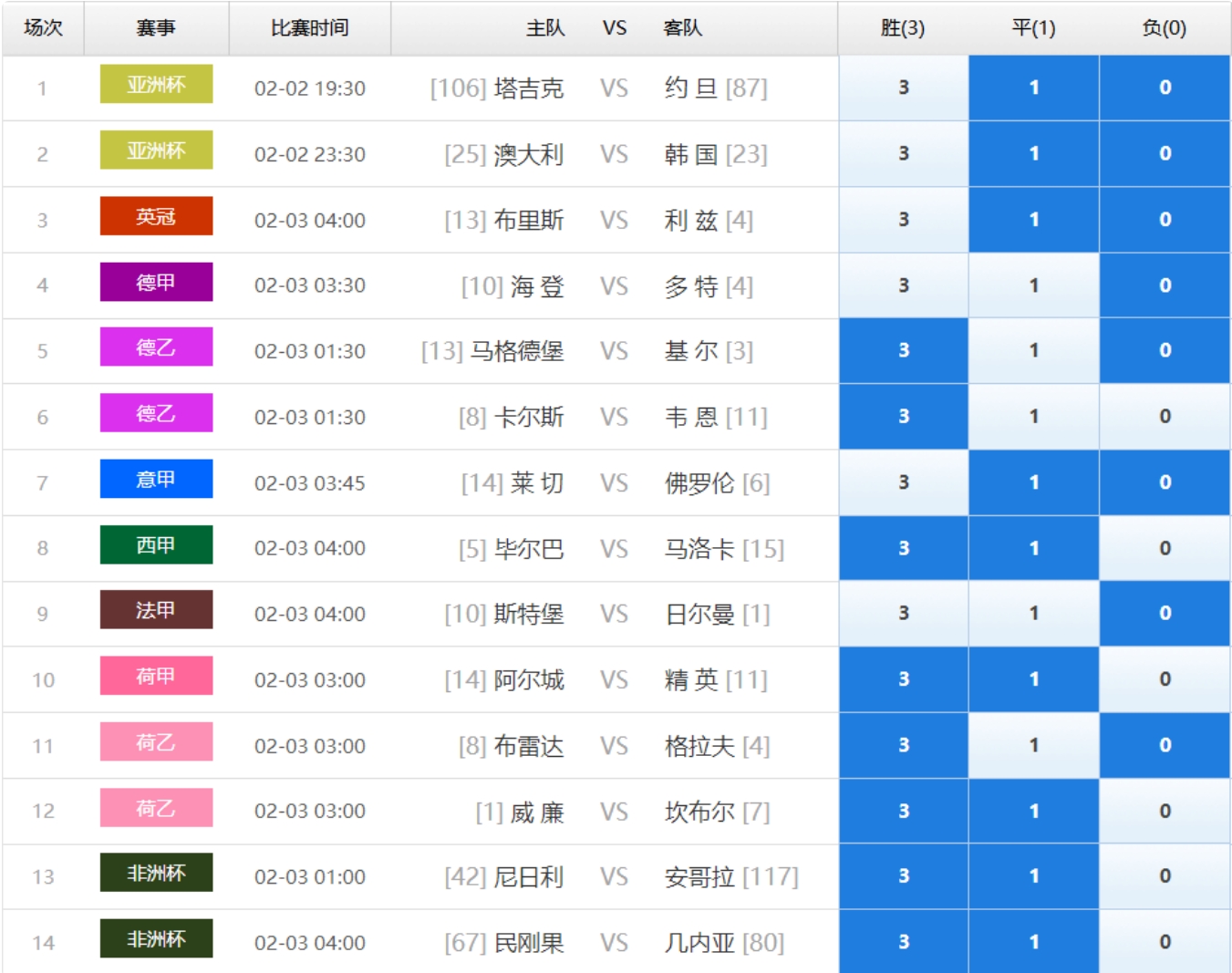Click the green 西甲 league tag
The height and width of the screenshot is (973, 1232).
click(156, 544)
